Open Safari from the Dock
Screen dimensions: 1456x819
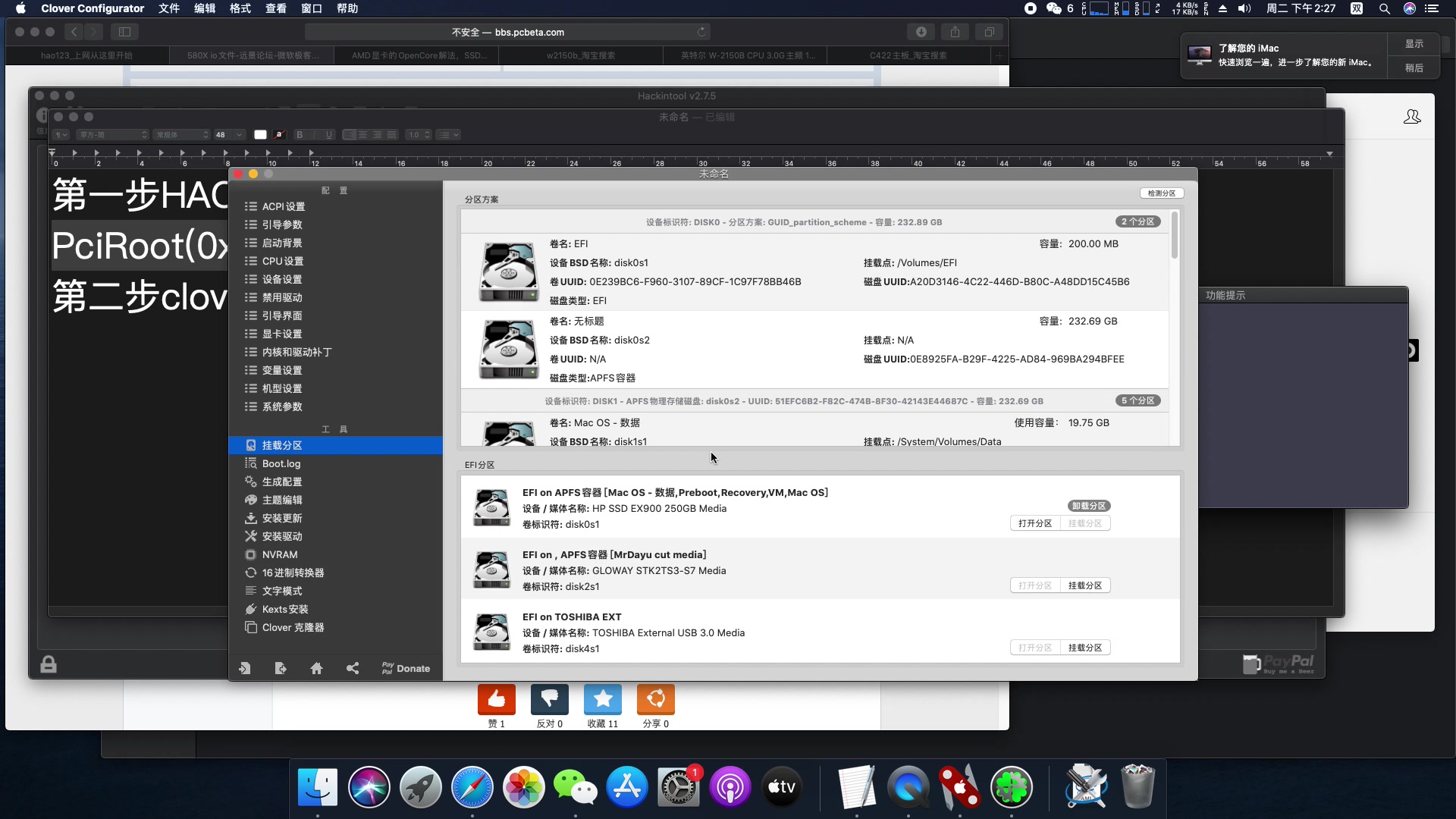(472, 787)
